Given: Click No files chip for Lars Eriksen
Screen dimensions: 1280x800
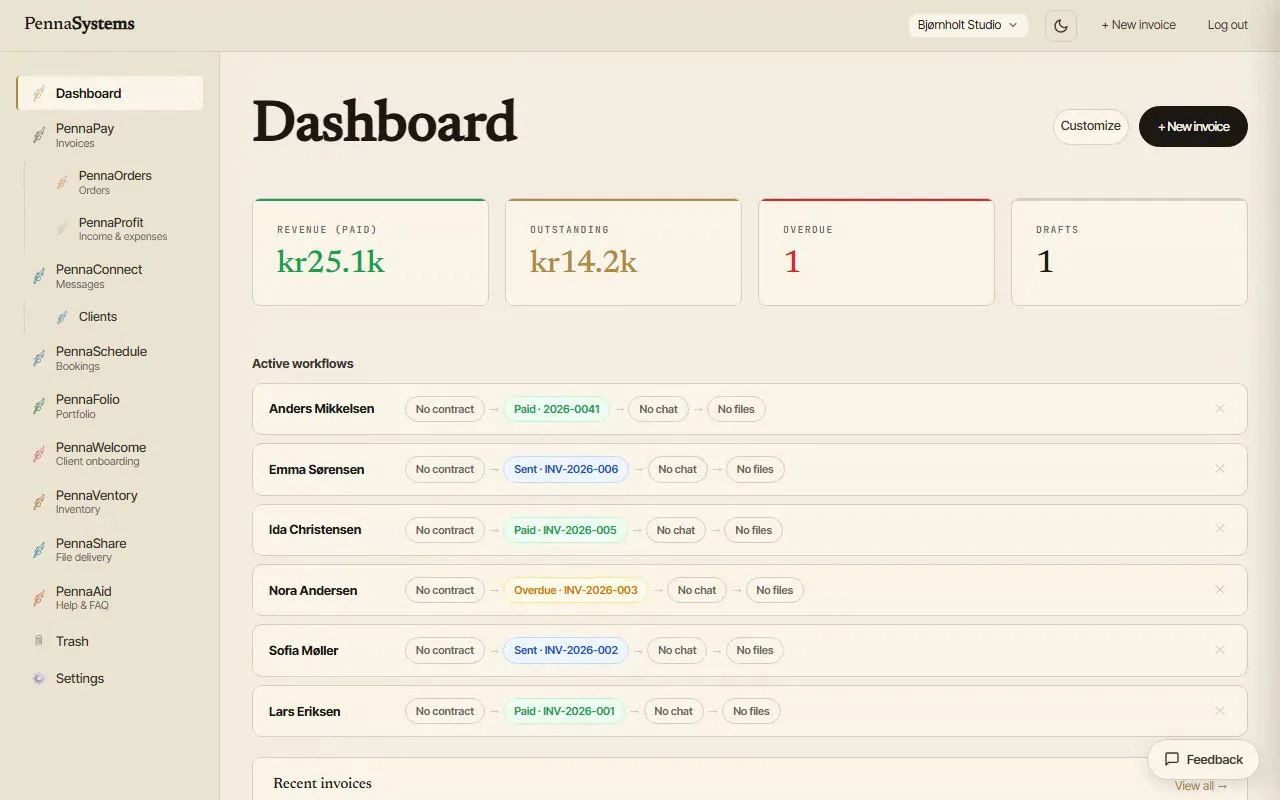Looking at the screenshot, I should click(x=751, y=711).
